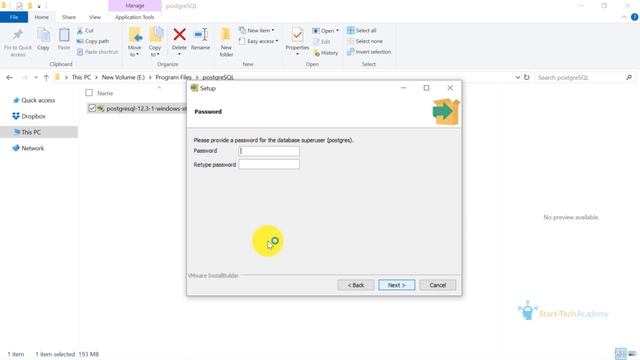The width and height of the screenshot is (640, 360).
Task: Select the postgresql-12.3-1-windows file name
Action: 146,109
